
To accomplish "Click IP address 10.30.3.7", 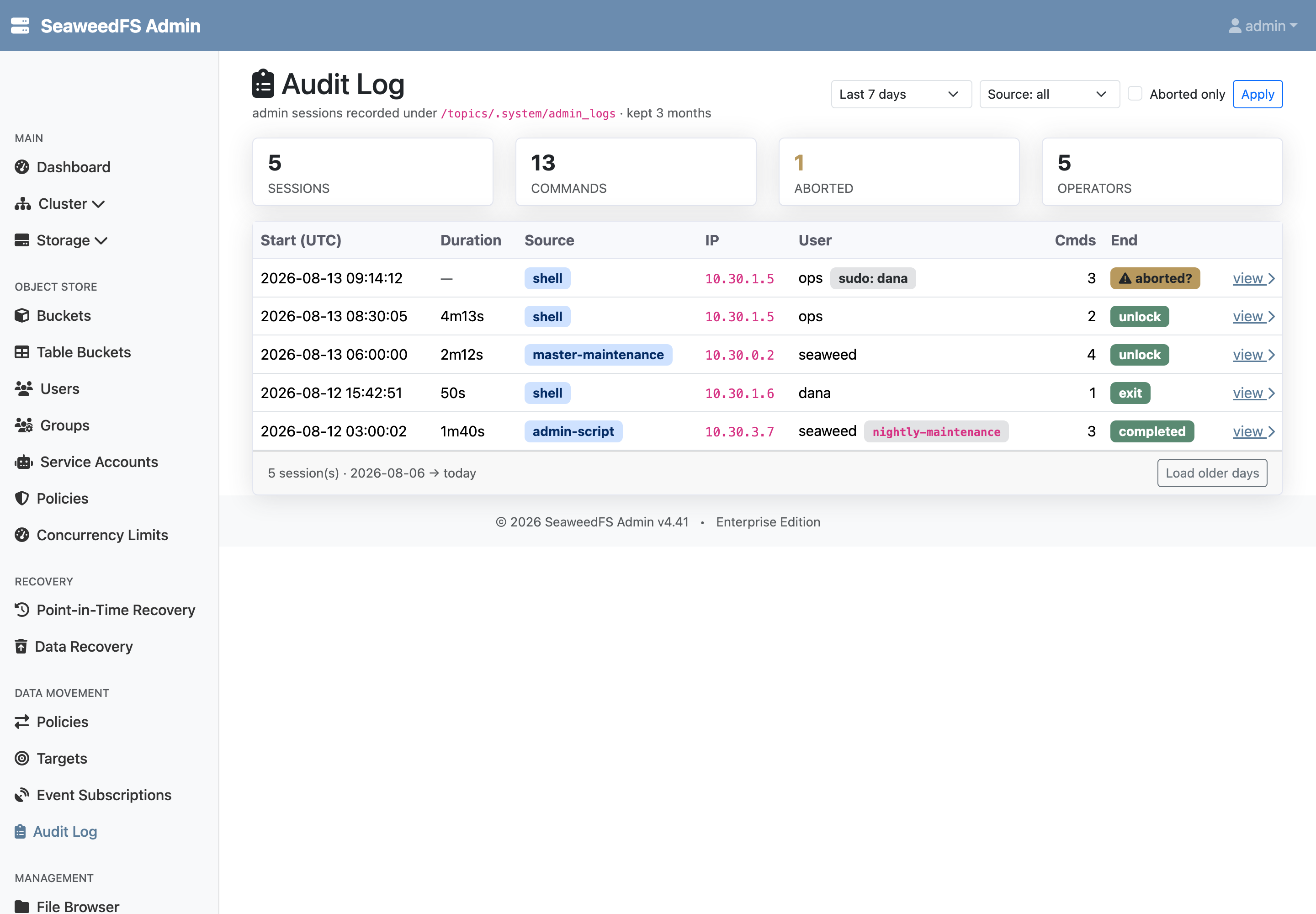I will tap(739, 432).
